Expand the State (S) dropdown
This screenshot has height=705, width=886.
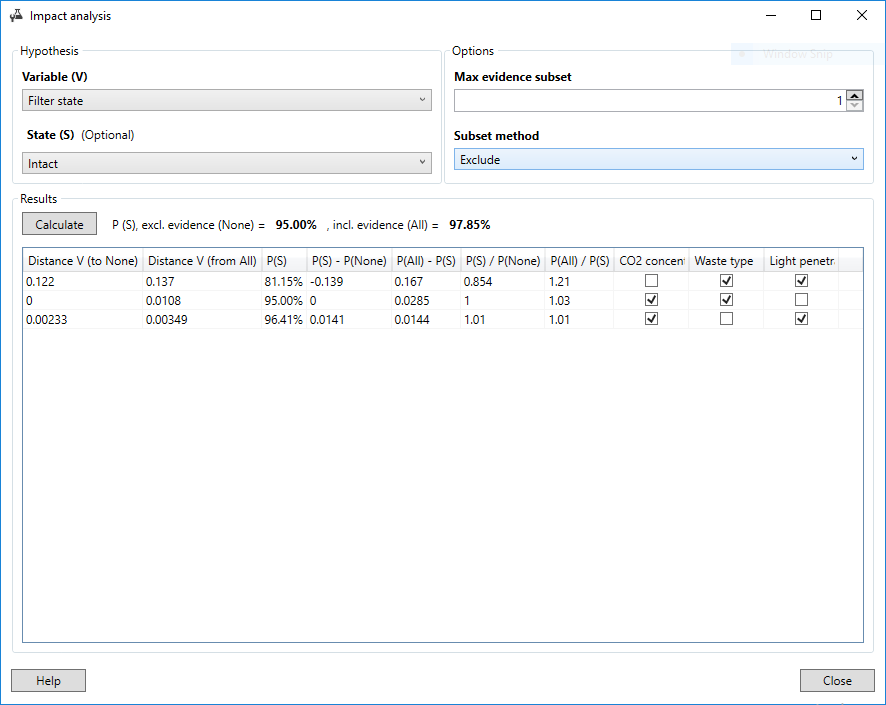point(226,163)
